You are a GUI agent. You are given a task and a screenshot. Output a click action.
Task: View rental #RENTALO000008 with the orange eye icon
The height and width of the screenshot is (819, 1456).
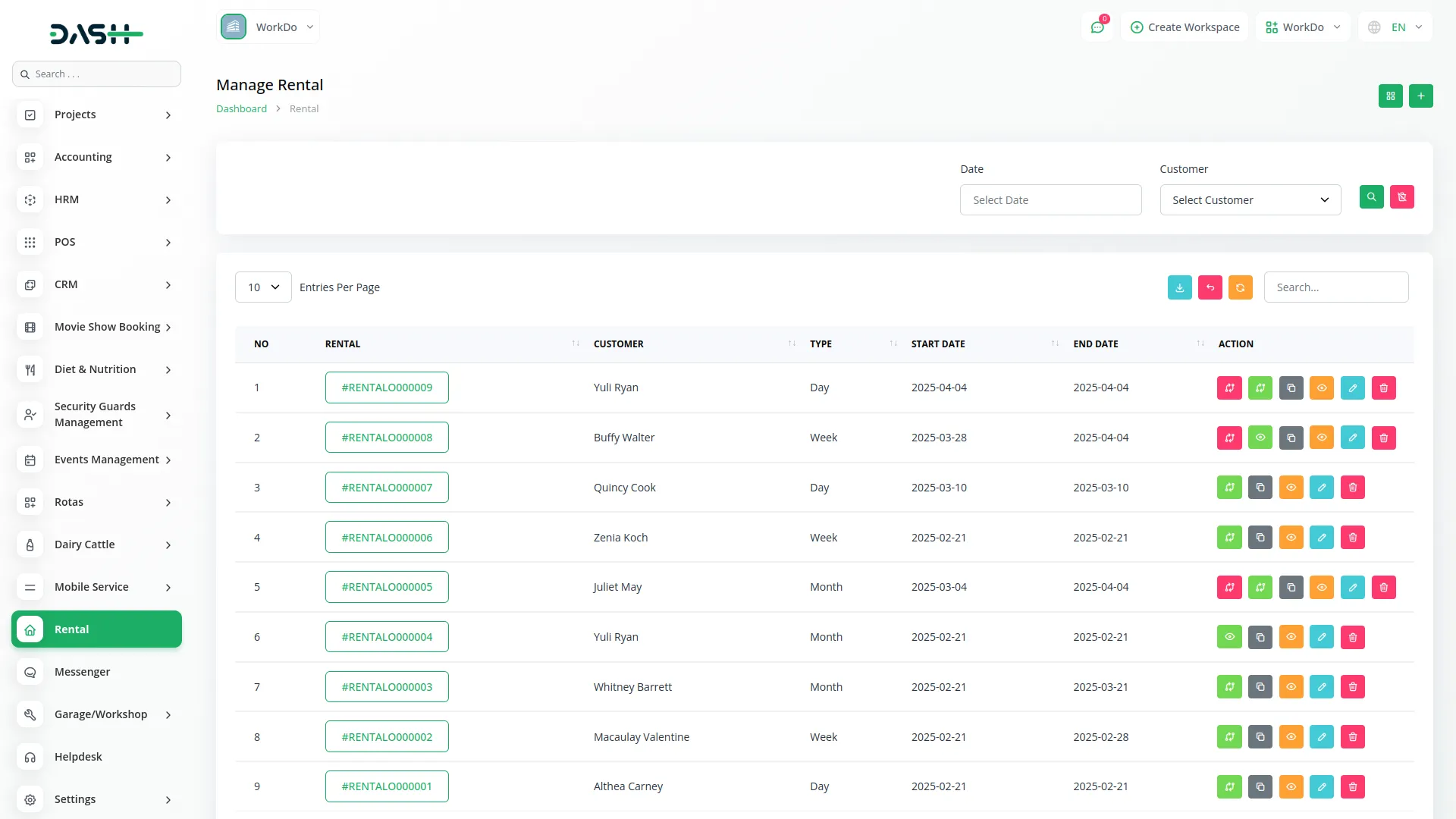(1322, 438)
